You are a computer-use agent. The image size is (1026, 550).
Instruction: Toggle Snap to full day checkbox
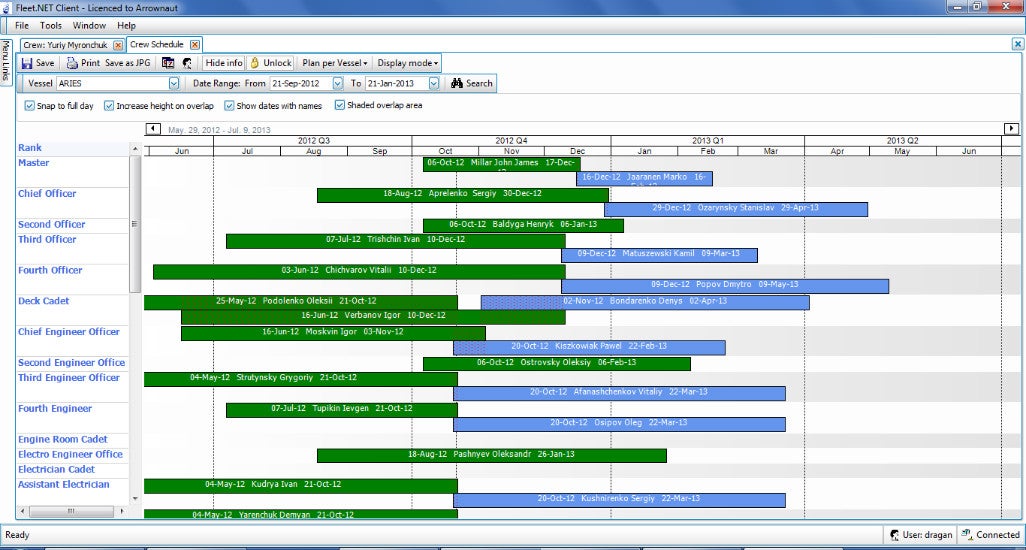tap(29, 105)
